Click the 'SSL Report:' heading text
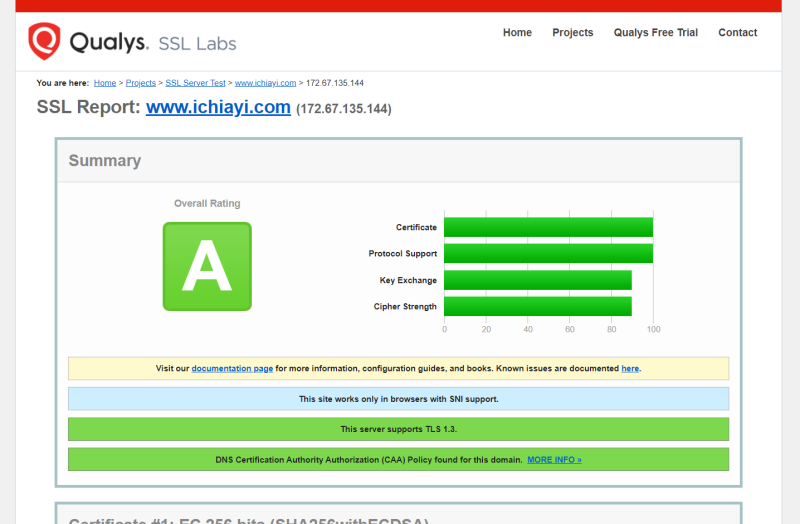 88,107
